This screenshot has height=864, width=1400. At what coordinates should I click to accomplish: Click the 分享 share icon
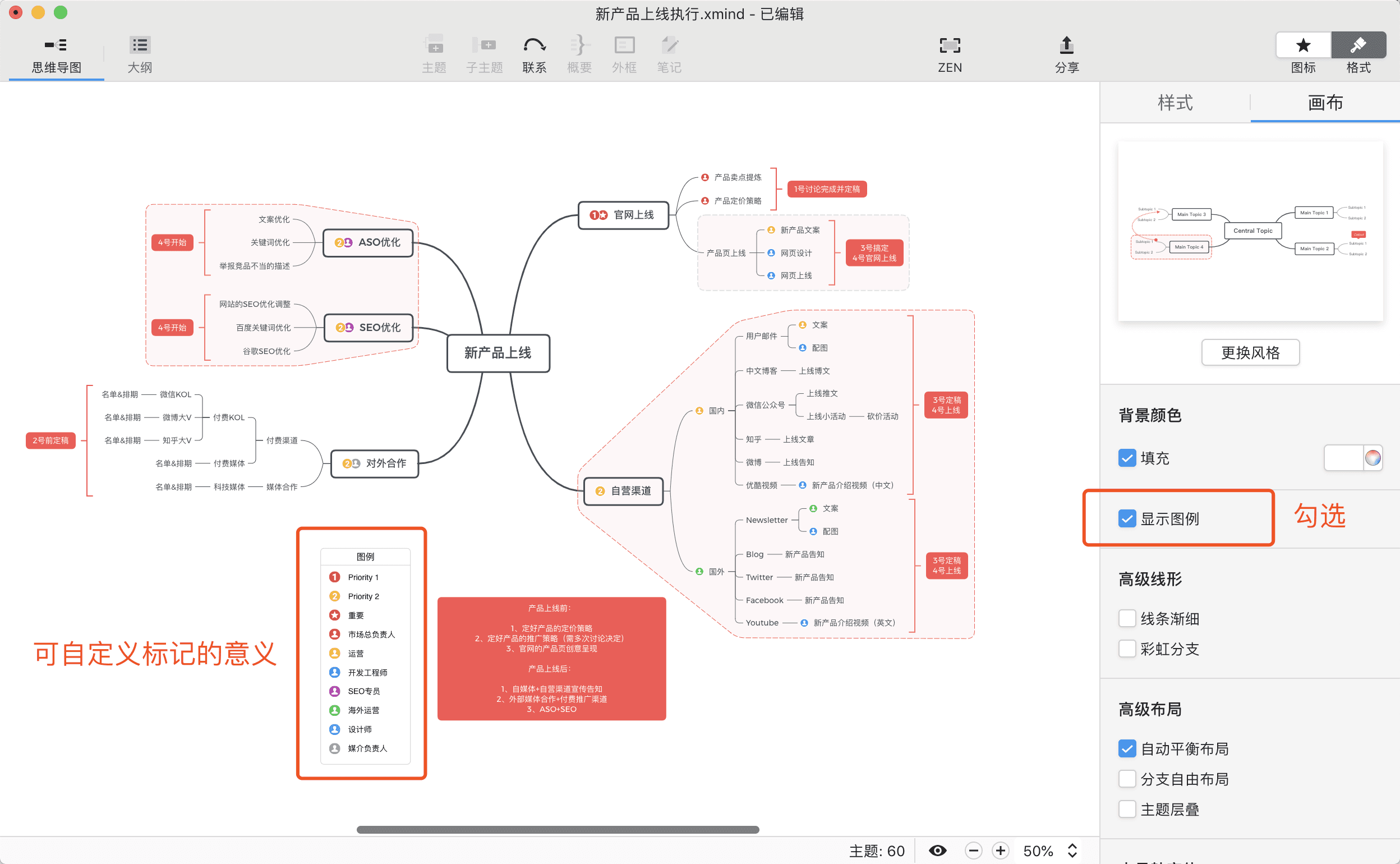click(x=1066, y=45)
